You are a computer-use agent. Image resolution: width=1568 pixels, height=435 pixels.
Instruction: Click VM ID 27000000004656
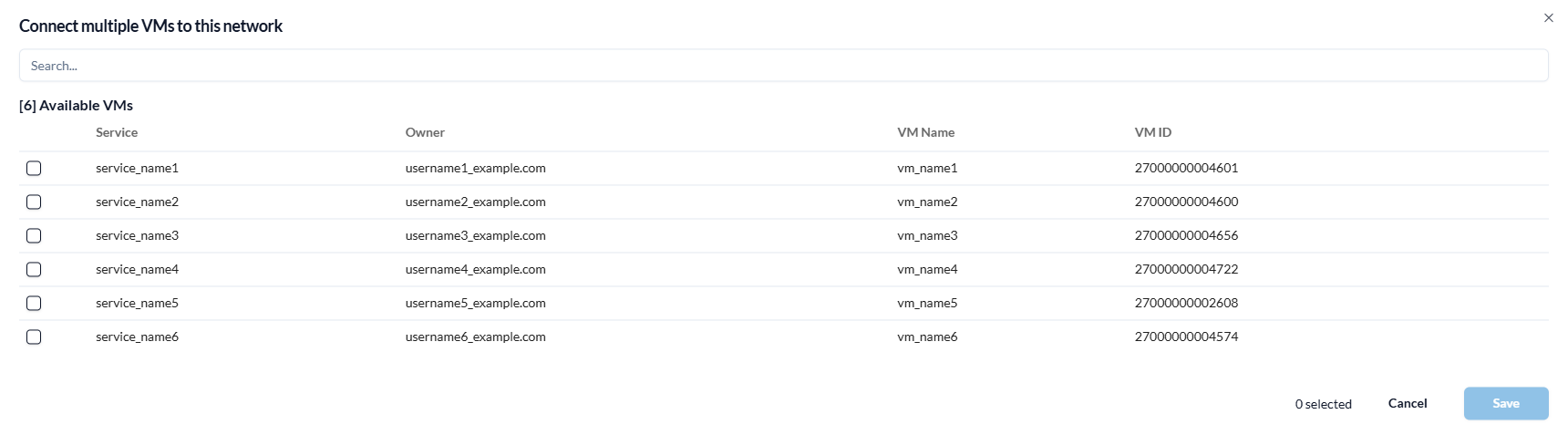1186,235
